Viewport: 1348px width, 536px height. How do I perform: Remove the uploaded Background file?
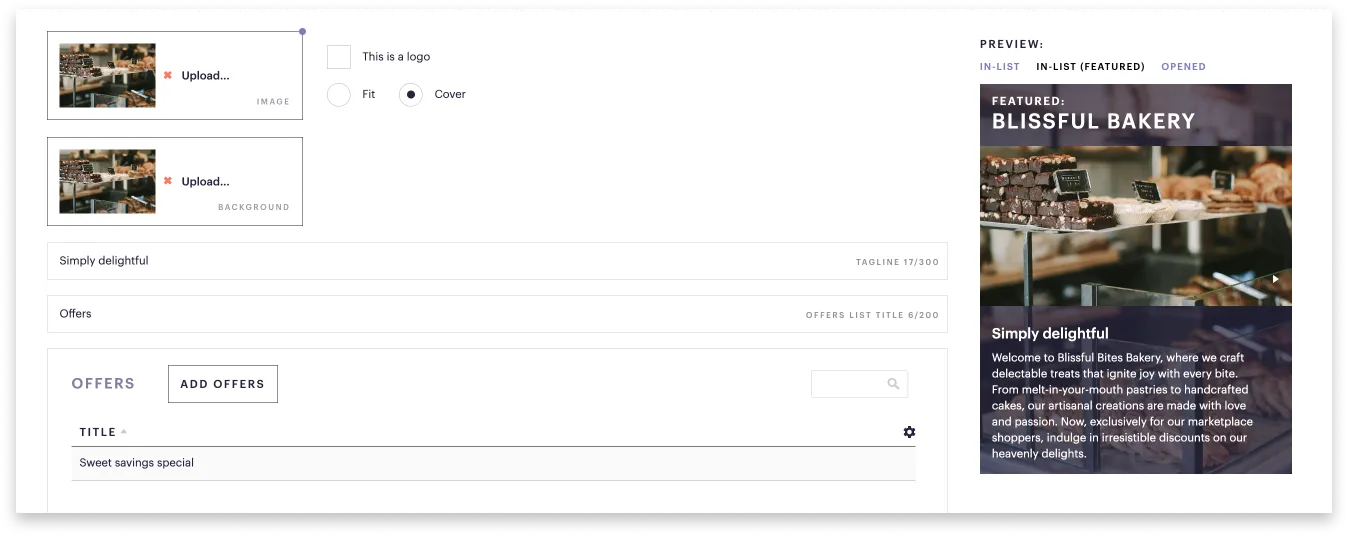[x=168, y=182]
